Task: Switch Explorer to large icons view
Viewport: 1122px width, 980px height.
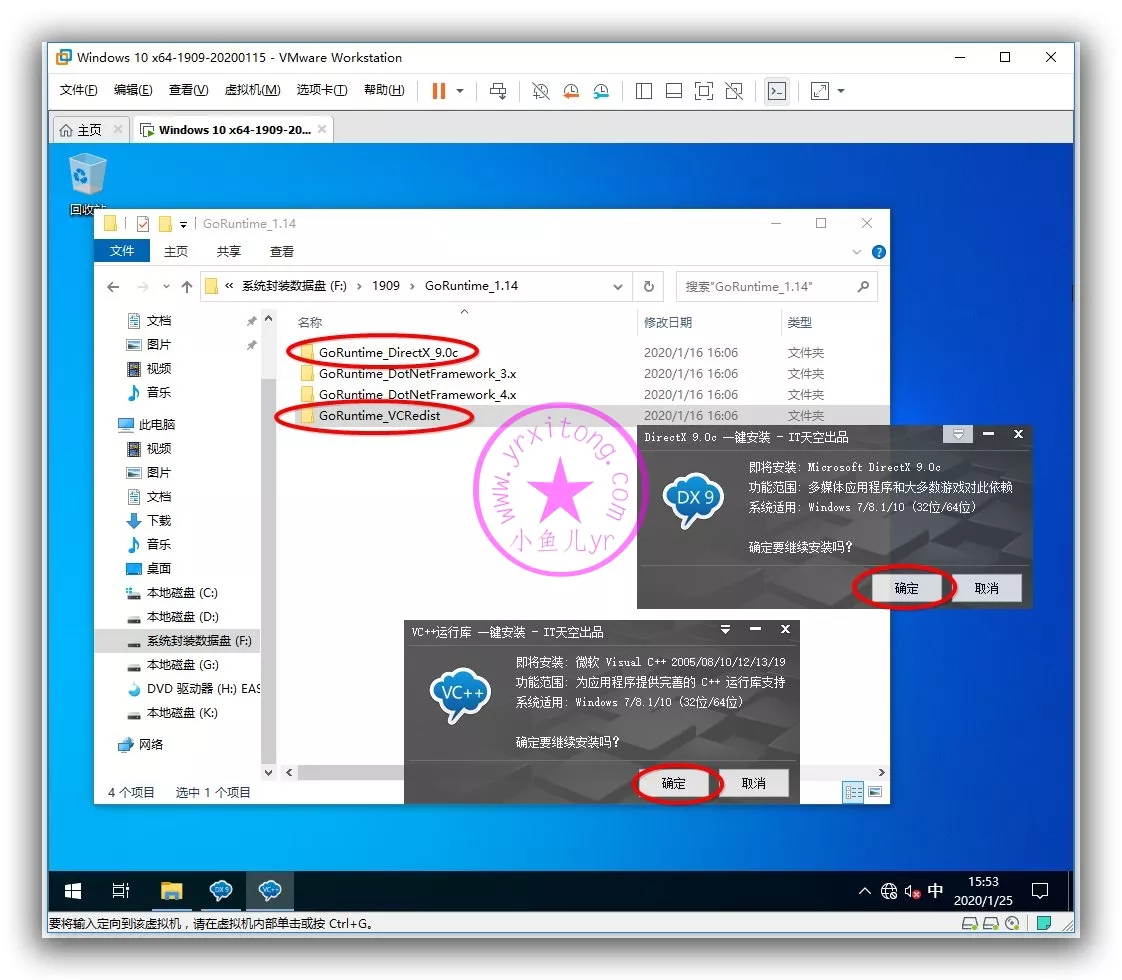Action: coord(875,792)
